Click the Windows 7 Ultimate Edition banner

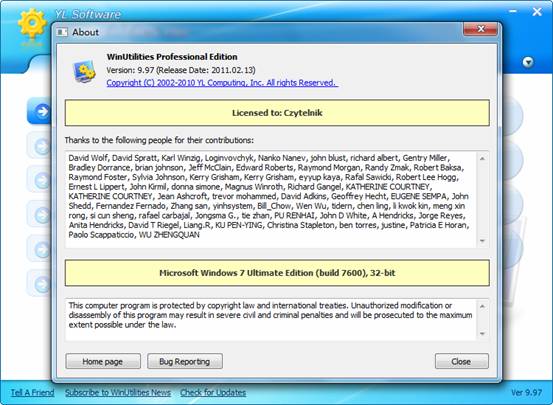277,273
